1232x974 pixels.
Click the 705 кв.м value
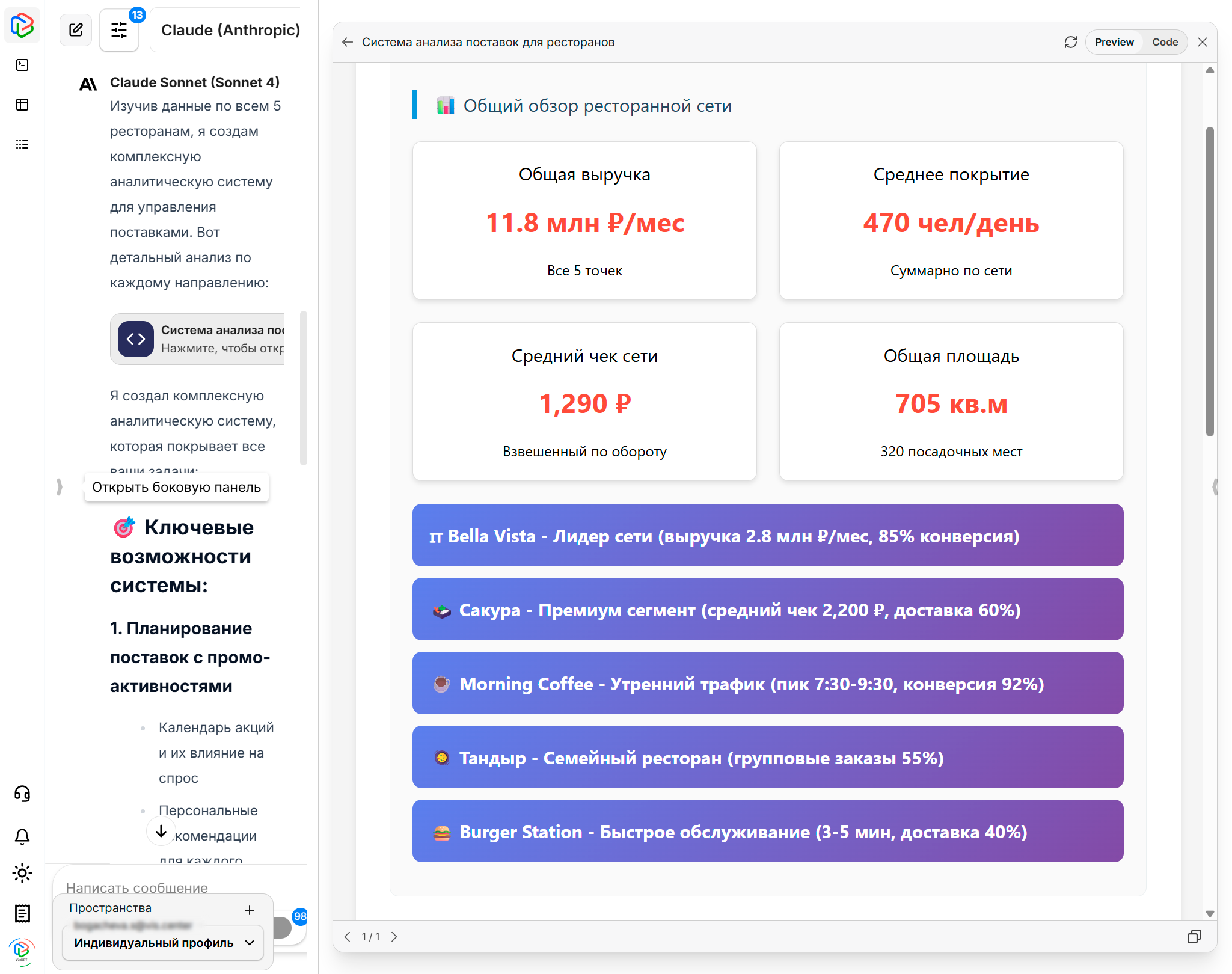[951, 403]
